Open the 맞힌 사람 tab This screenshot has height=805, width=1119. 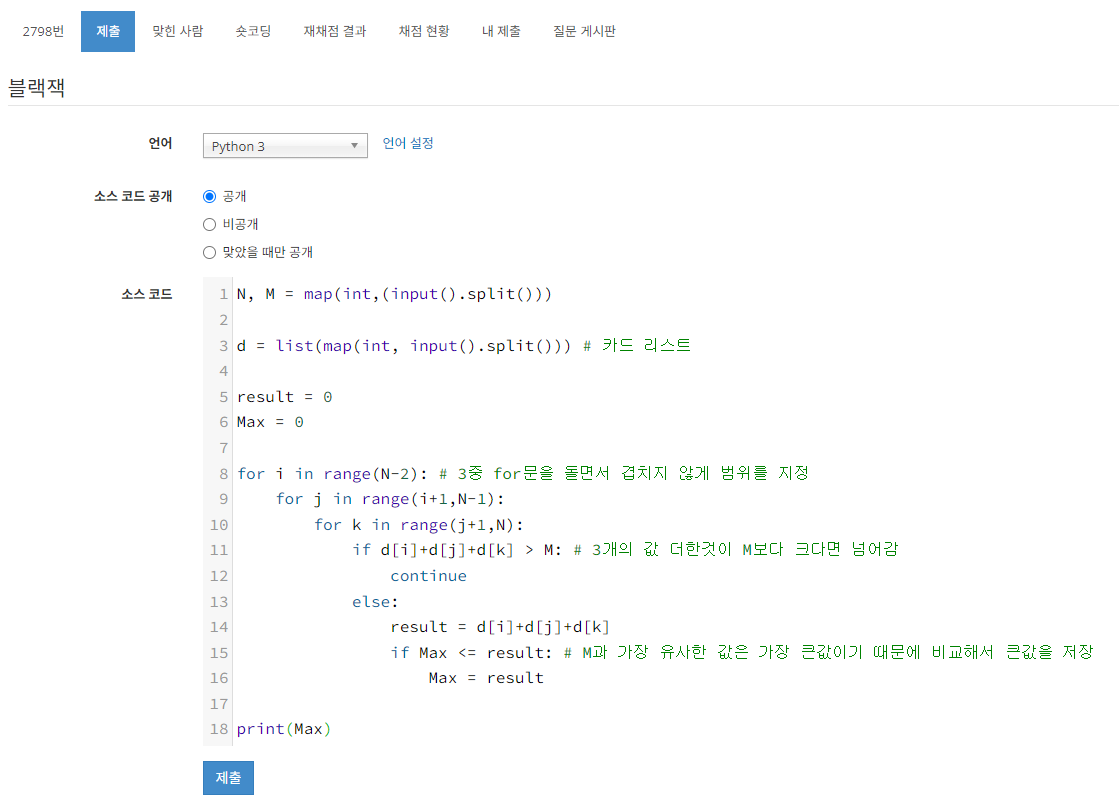coord(178,31)
